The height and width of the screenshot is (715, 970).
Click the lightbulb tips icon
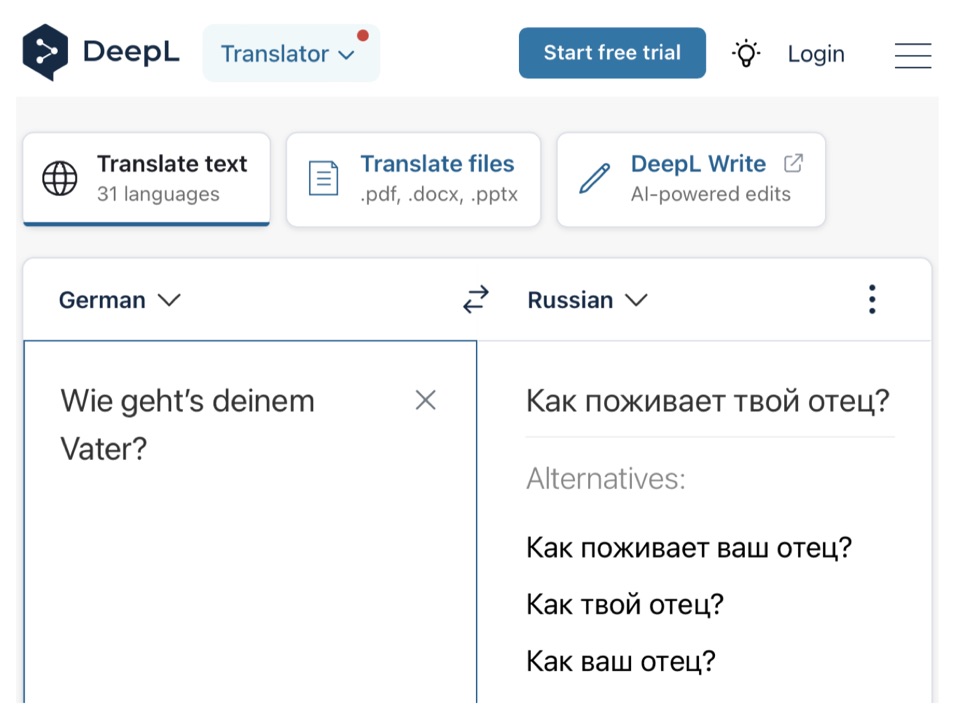click(x=746, y=54)
